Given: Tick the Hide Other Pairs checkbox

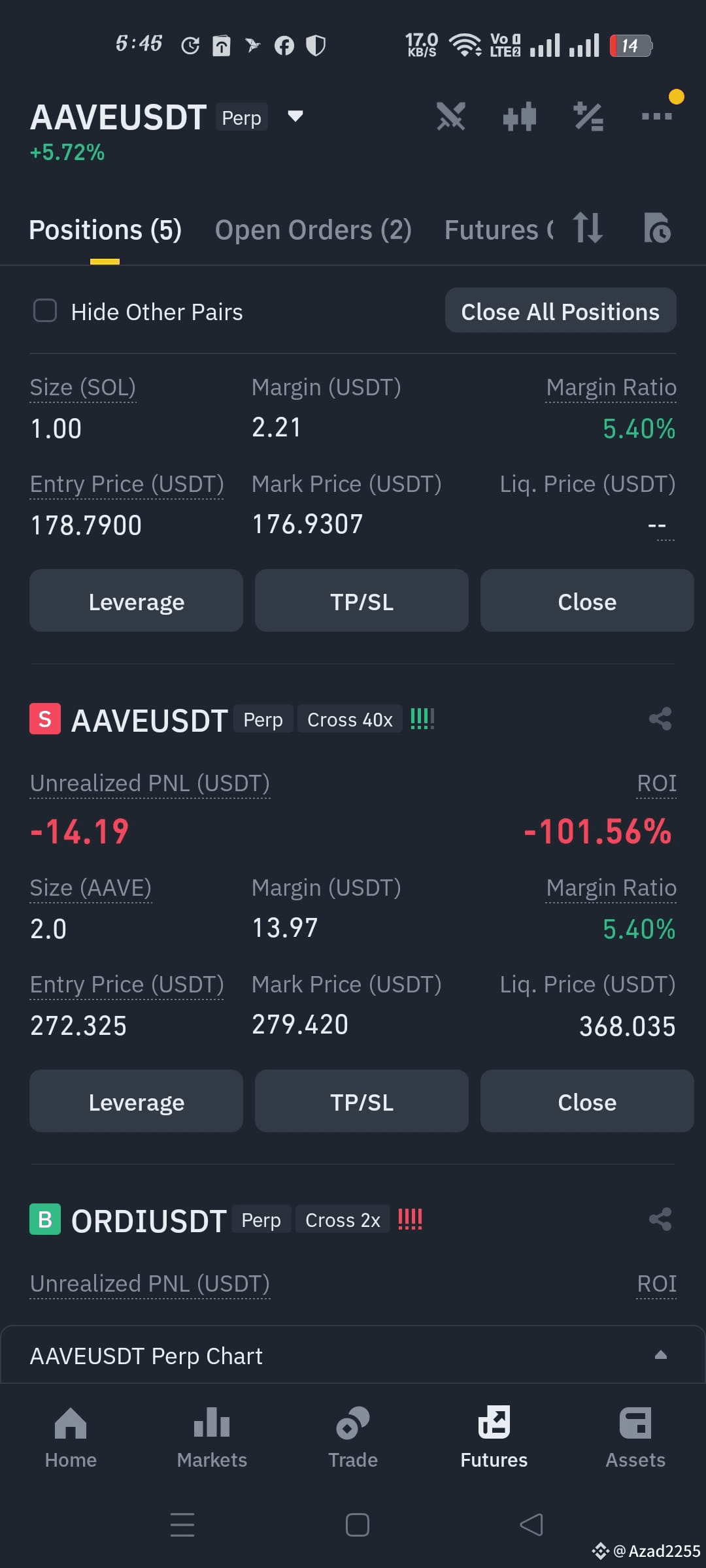Looking at the screenshot, I should click(45, 311).
